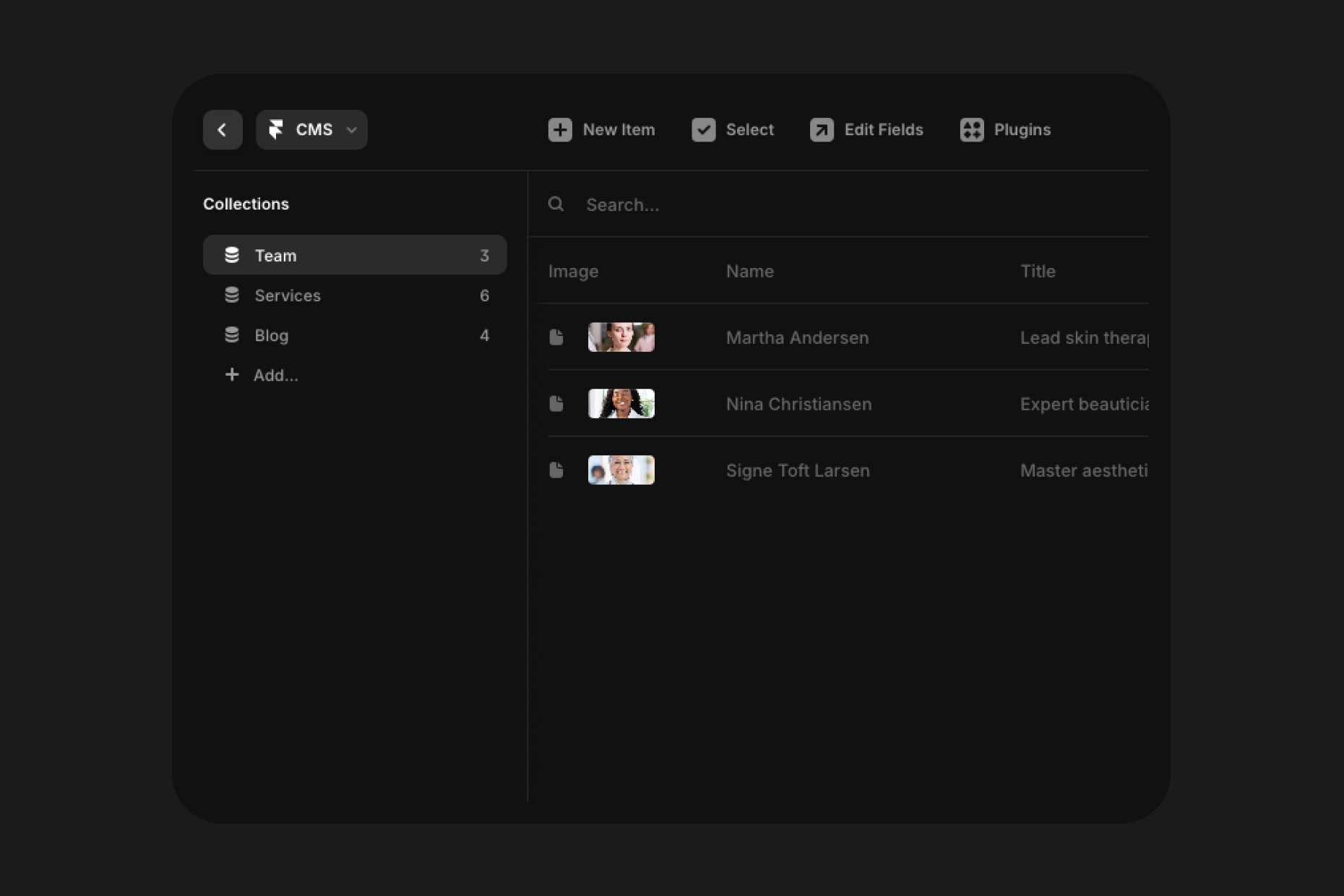
Task: Open Plugins using its grid icon
Action: point(972,130)
